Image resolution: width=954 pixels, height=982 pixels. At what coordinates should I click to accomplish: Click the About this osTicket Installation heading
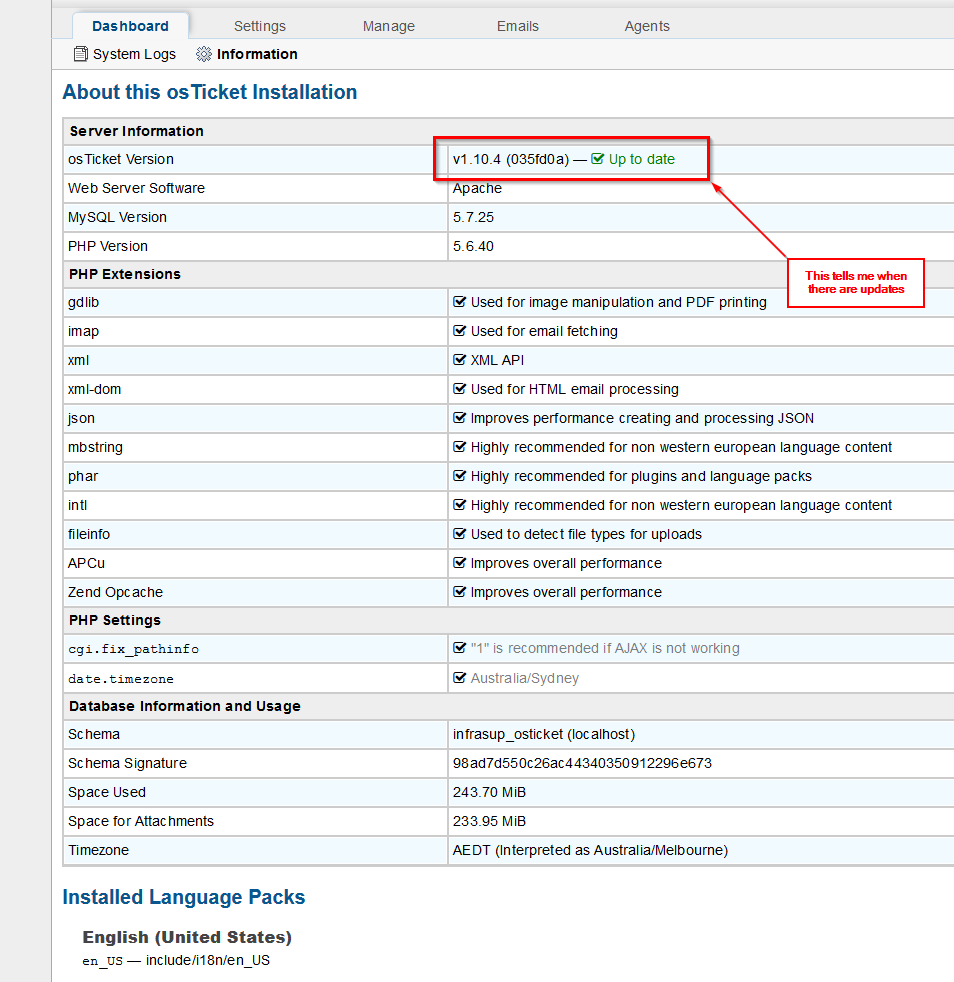(x=210, y=92)
